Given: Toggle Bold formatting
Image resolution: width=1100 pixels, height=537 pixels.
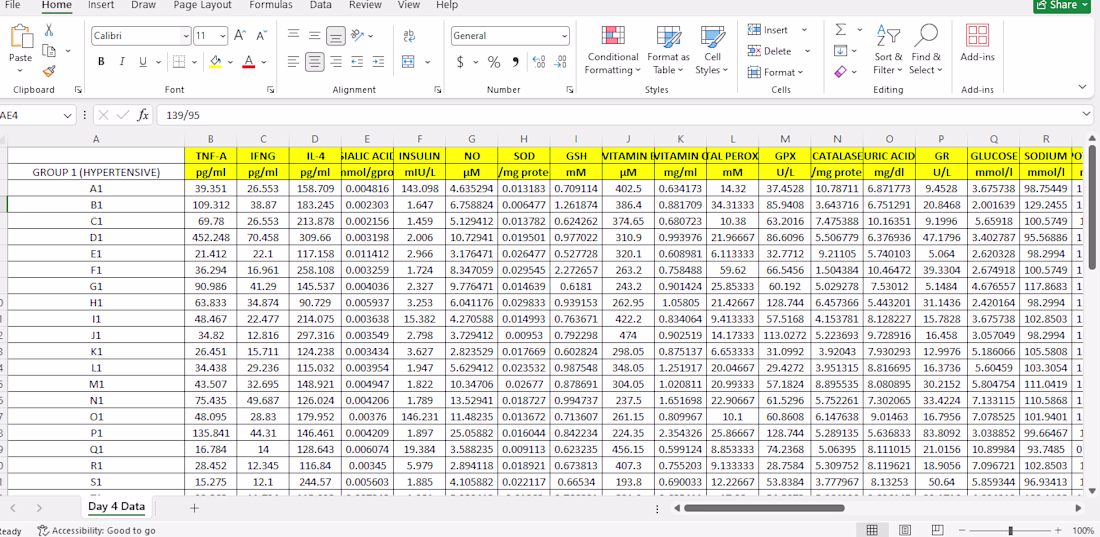Looking at the screenshot, I should [x=102, y=62].
